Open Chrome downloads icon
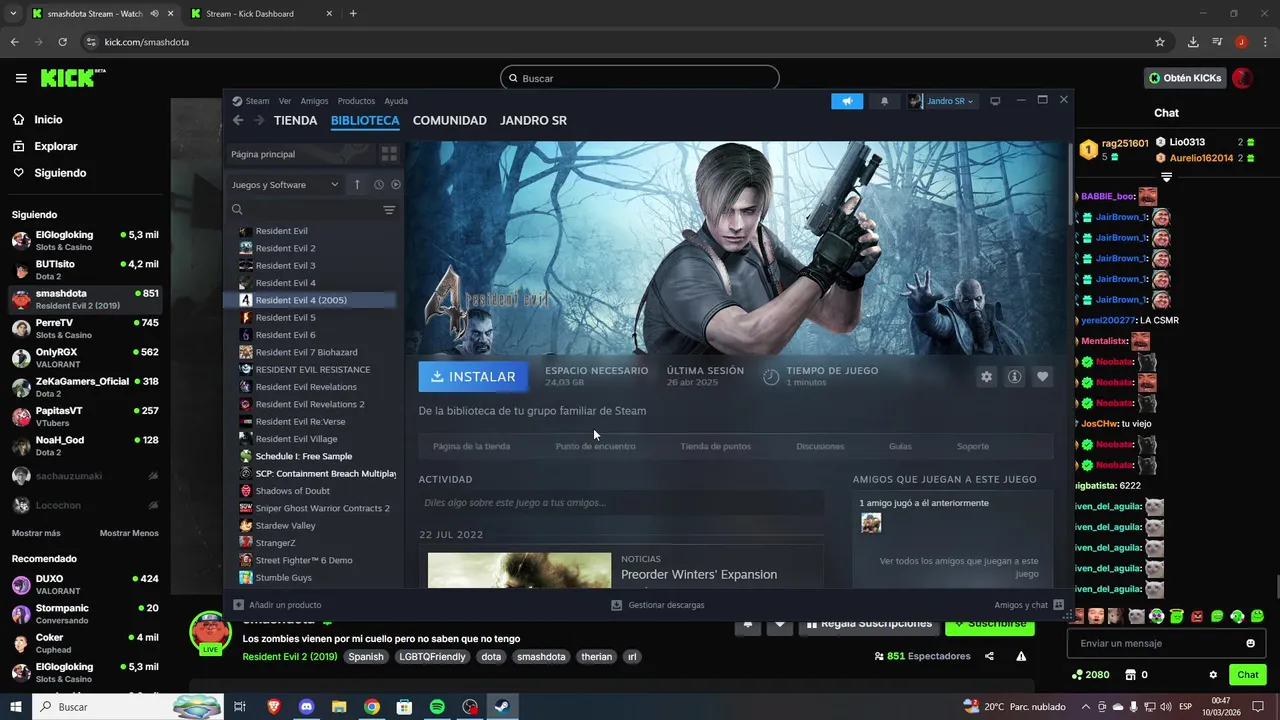1280x720 pixels. tap(1193, 42)
